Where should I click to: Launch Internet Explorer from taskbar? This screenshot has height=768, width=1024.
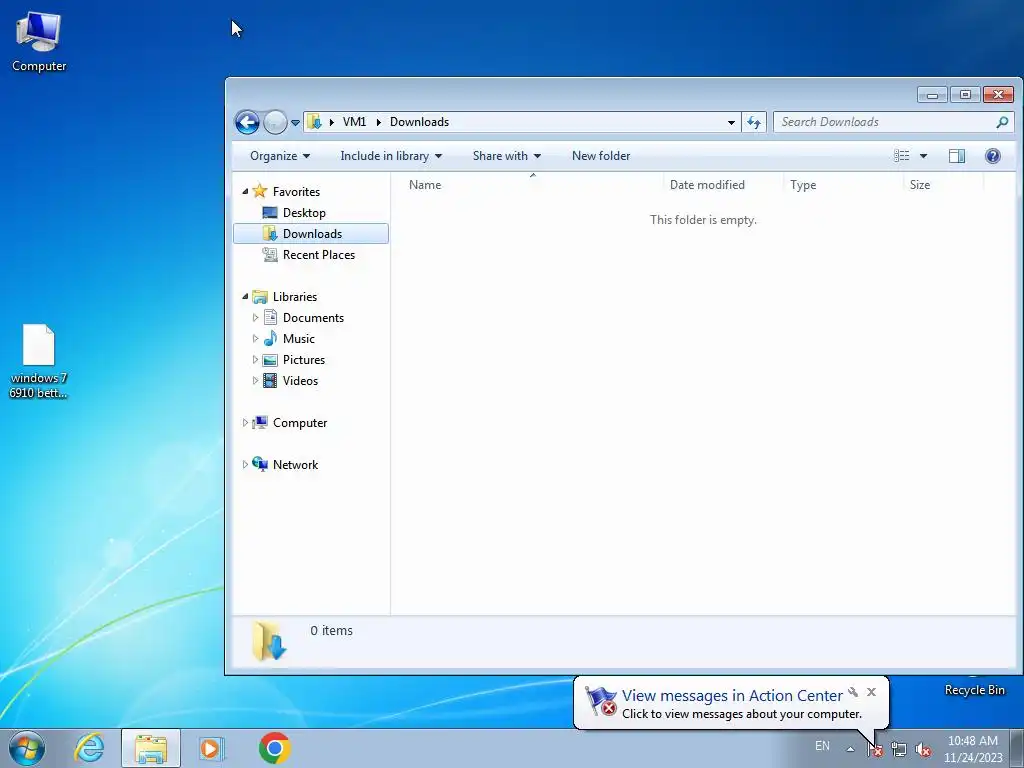tap(89, 748)
